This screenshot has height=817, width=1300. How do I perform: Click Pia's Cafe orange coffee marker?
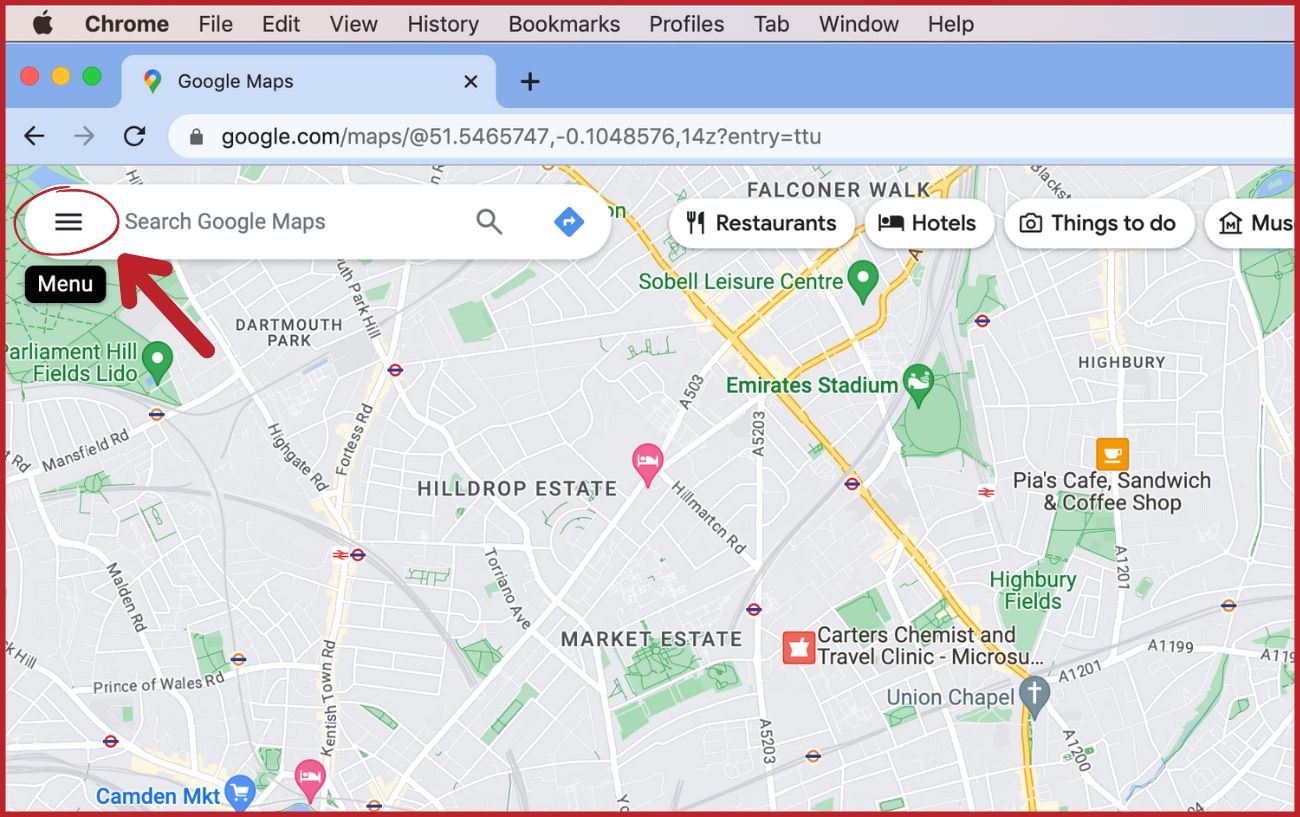(x=1112, y=454)
